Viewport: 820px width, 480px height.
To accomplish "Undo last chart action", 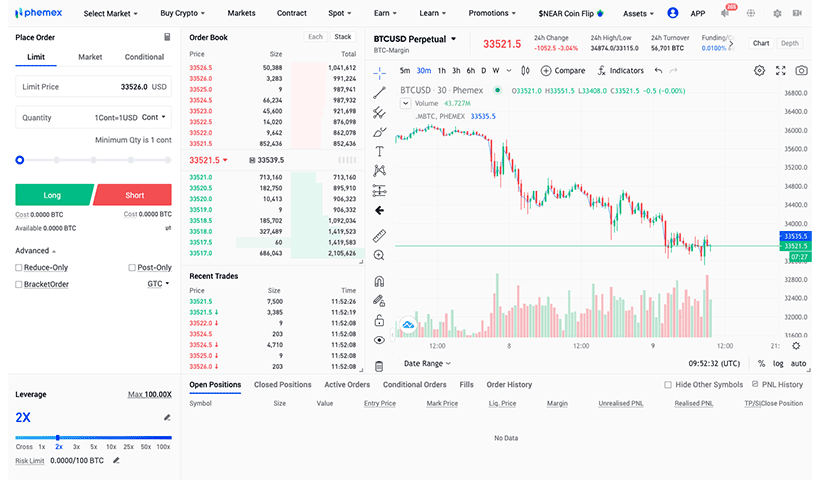I will coord(658,71).
